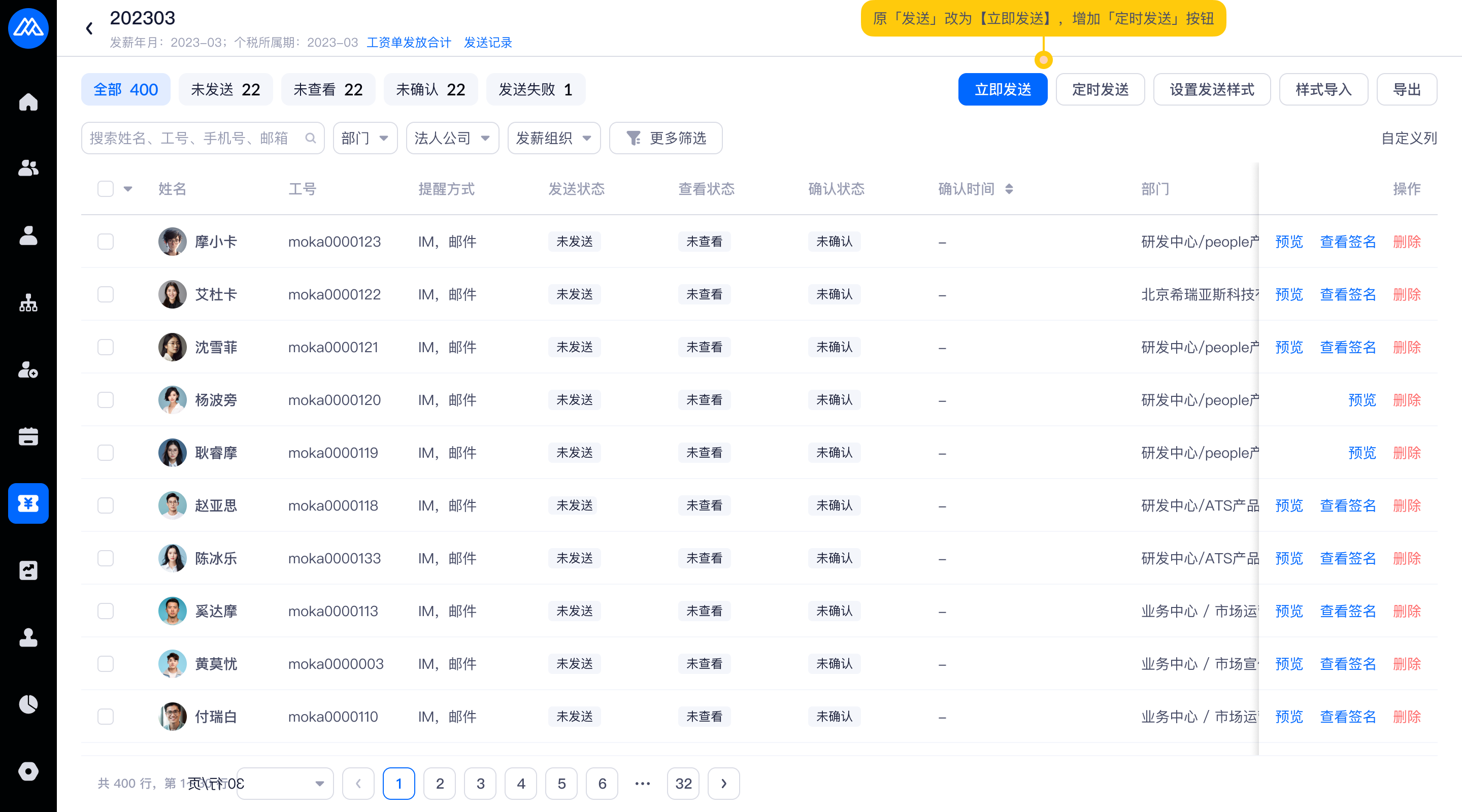Click the search magnifier icon
Viewport: 1462px width, 812px height.
coord(311,138)
